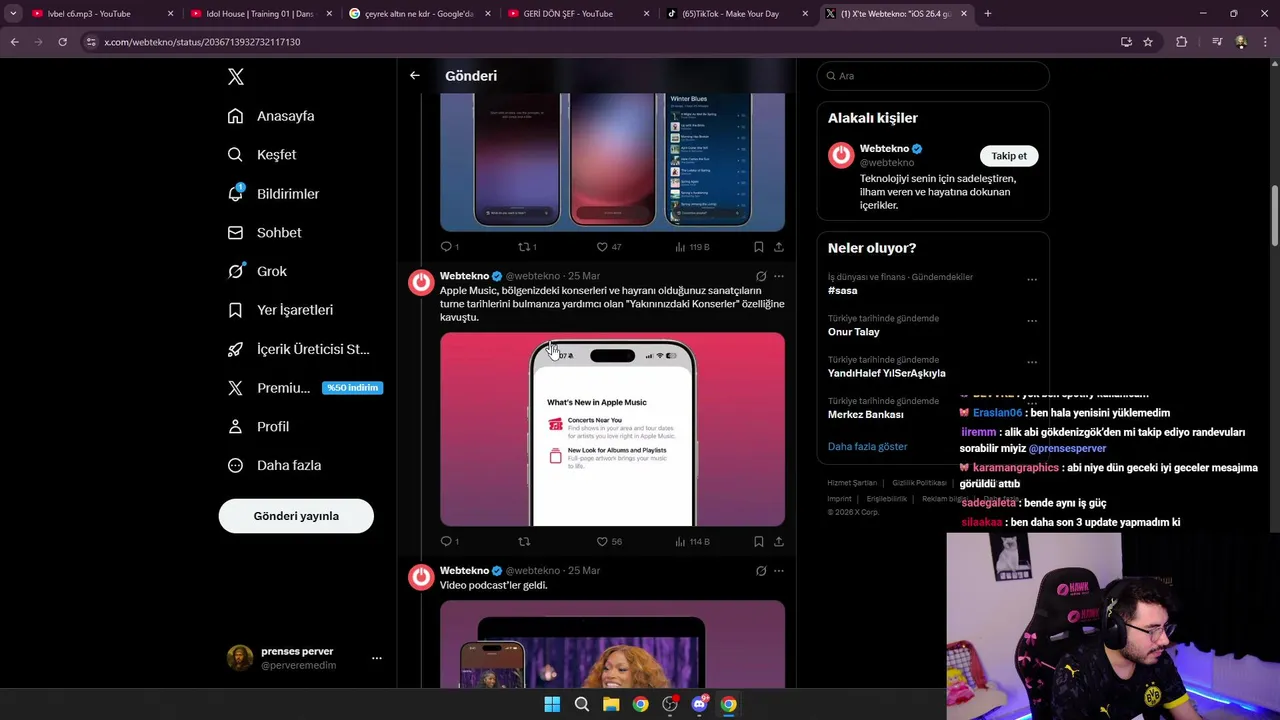Open browser extensions menu
Screen dimensions: 1280x720
[1181, 42]
